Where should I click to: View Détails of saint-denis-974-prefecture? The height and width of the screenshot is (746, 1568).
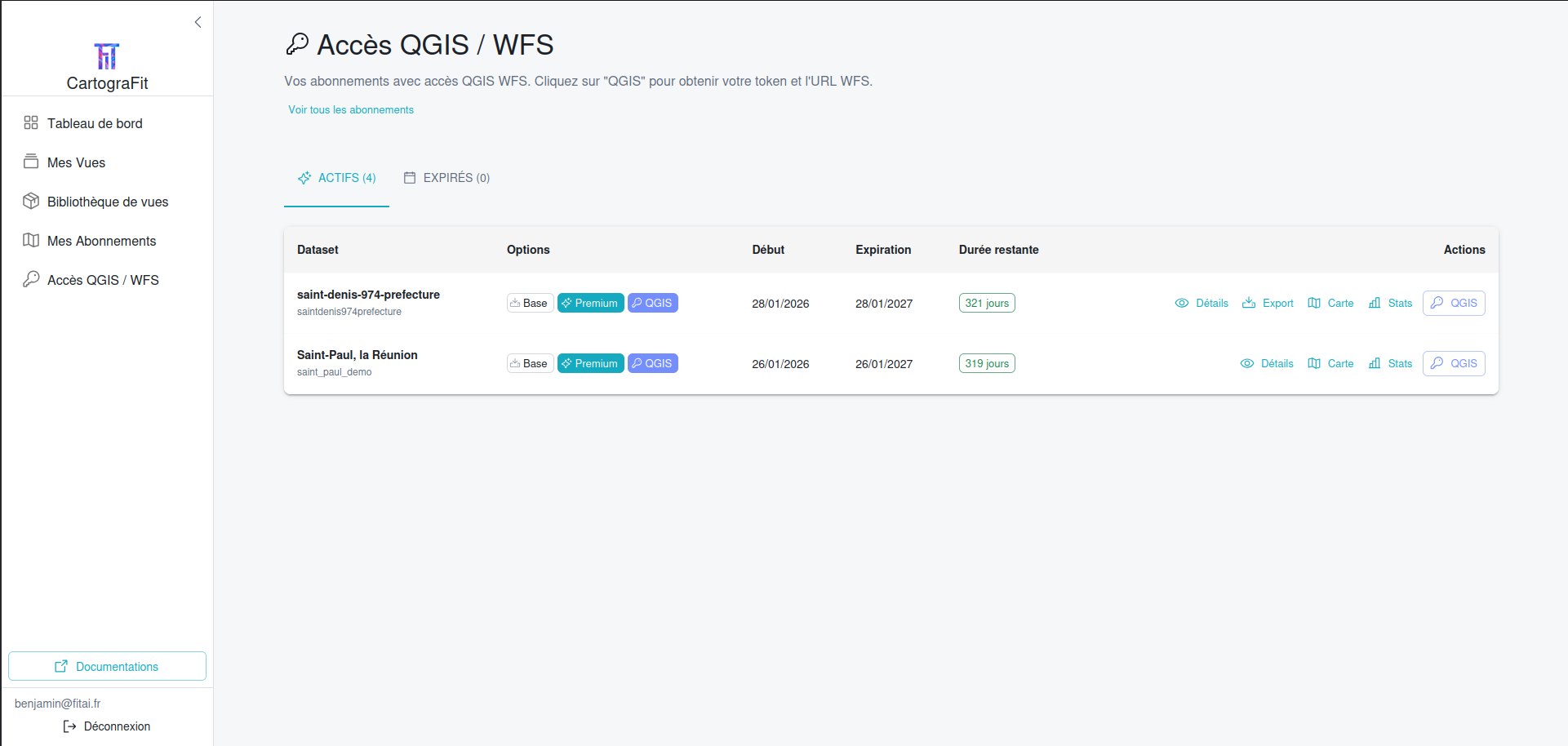(1202, 304)
